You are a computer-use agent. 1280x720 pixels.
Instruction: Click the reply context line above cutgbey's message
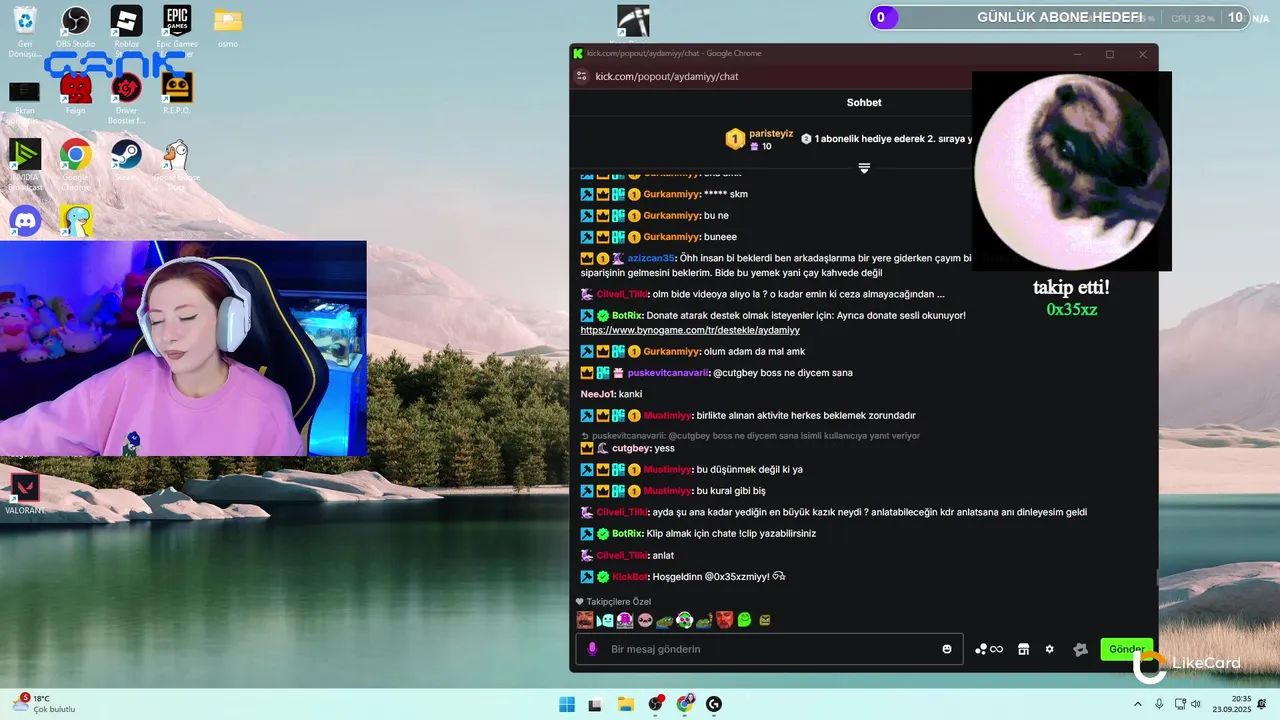750,436
